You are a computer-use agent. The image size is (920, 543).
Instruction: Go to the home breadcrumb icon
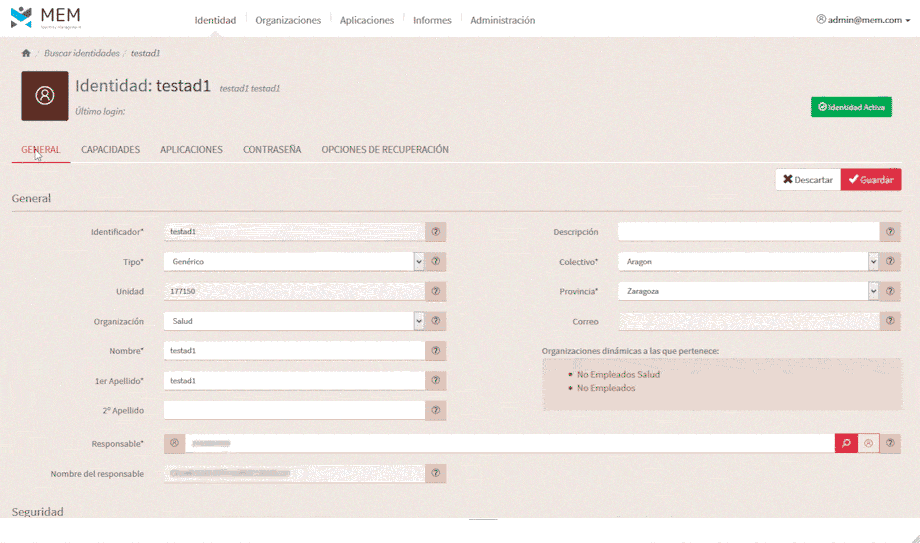26,53
